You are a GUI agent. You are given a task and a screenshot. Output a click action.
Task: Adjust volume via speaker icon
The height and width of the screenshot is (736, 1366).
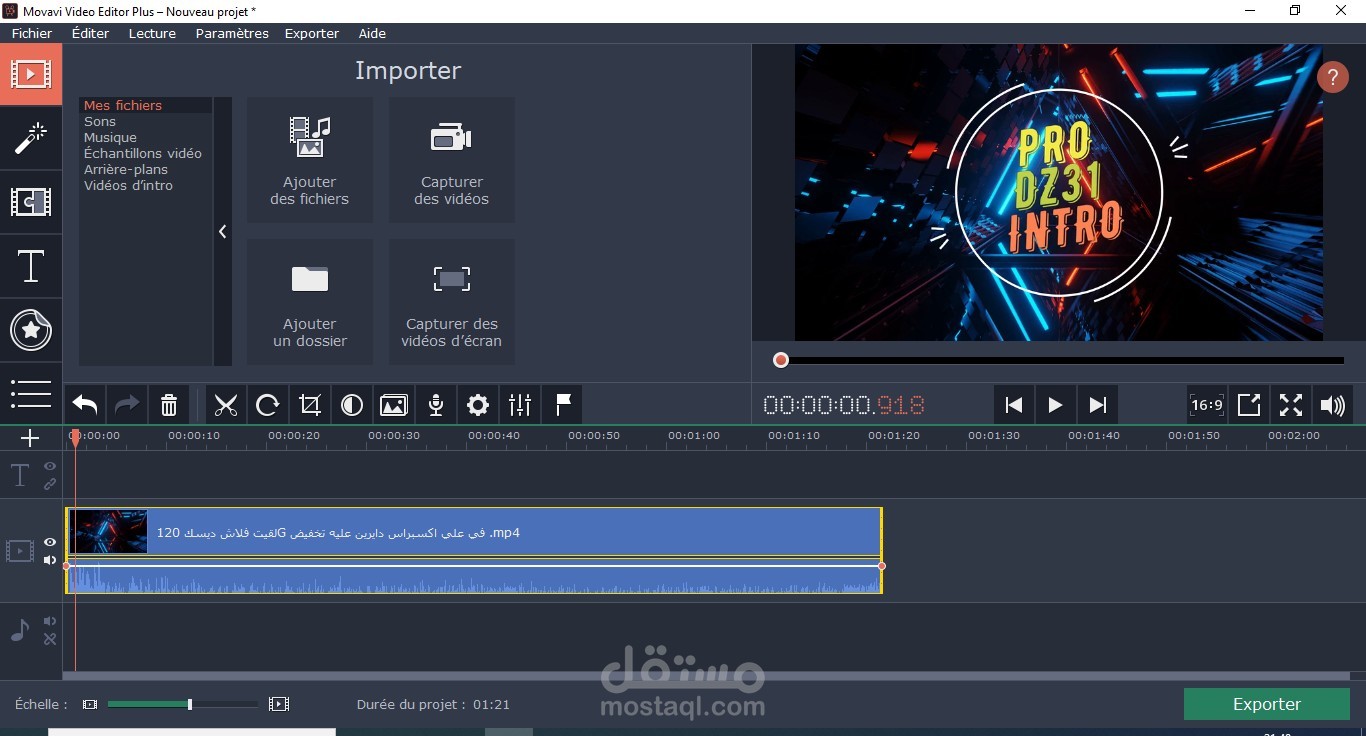tap(1333, 405)
